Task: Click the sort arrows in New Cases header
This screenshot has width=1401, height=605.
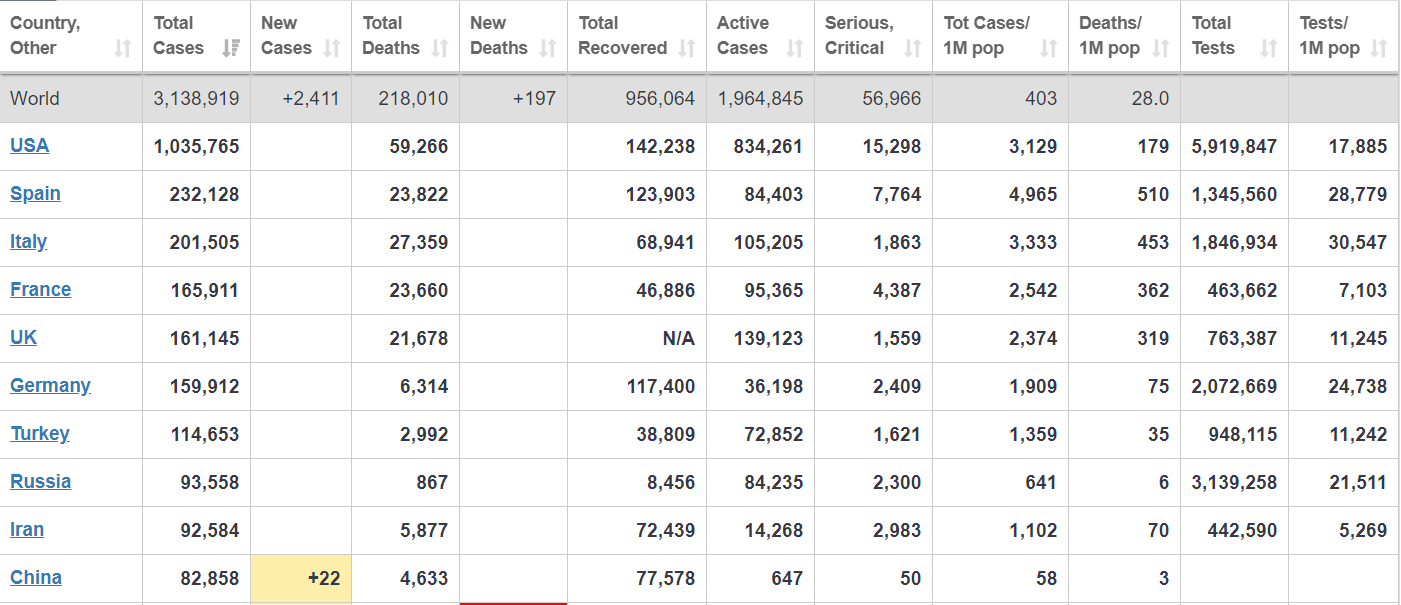Action: (x=333, y=48)
